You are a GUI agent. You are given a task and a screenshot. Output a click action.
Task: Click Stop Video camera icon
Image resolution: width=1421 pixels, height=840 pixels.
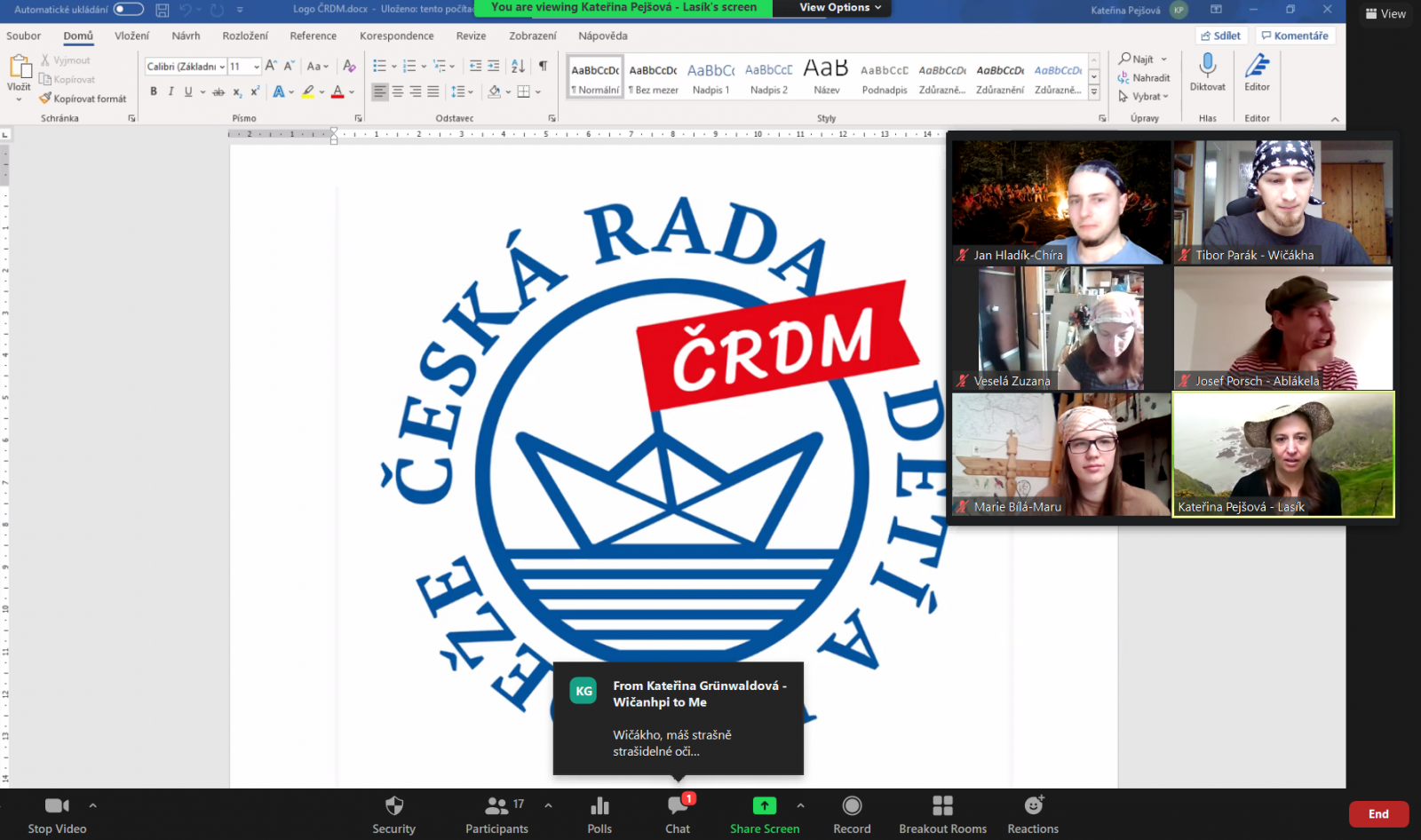(x=57, y=805)
